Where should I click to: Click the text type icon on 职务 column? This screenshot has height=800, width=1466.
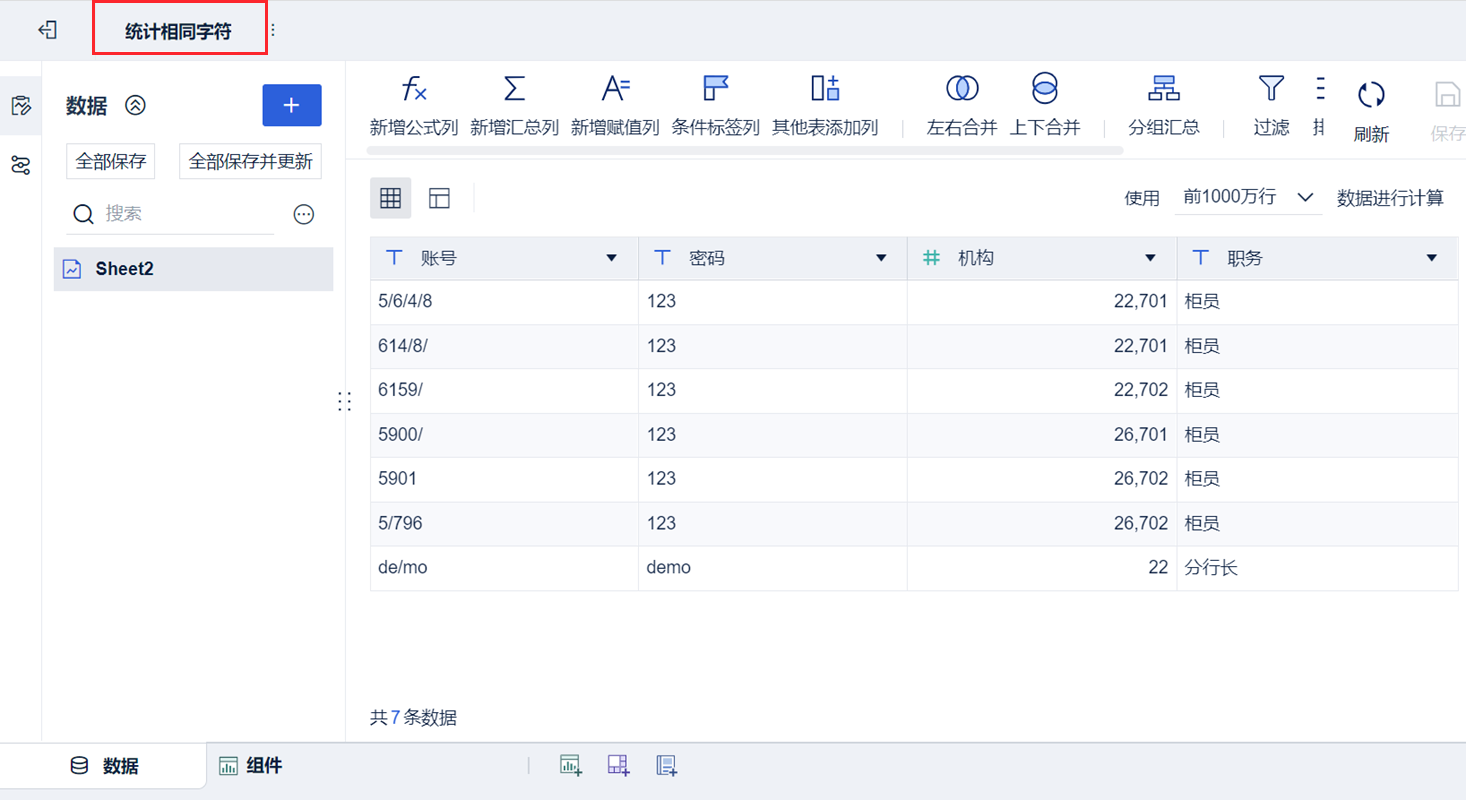[1200, 258]
